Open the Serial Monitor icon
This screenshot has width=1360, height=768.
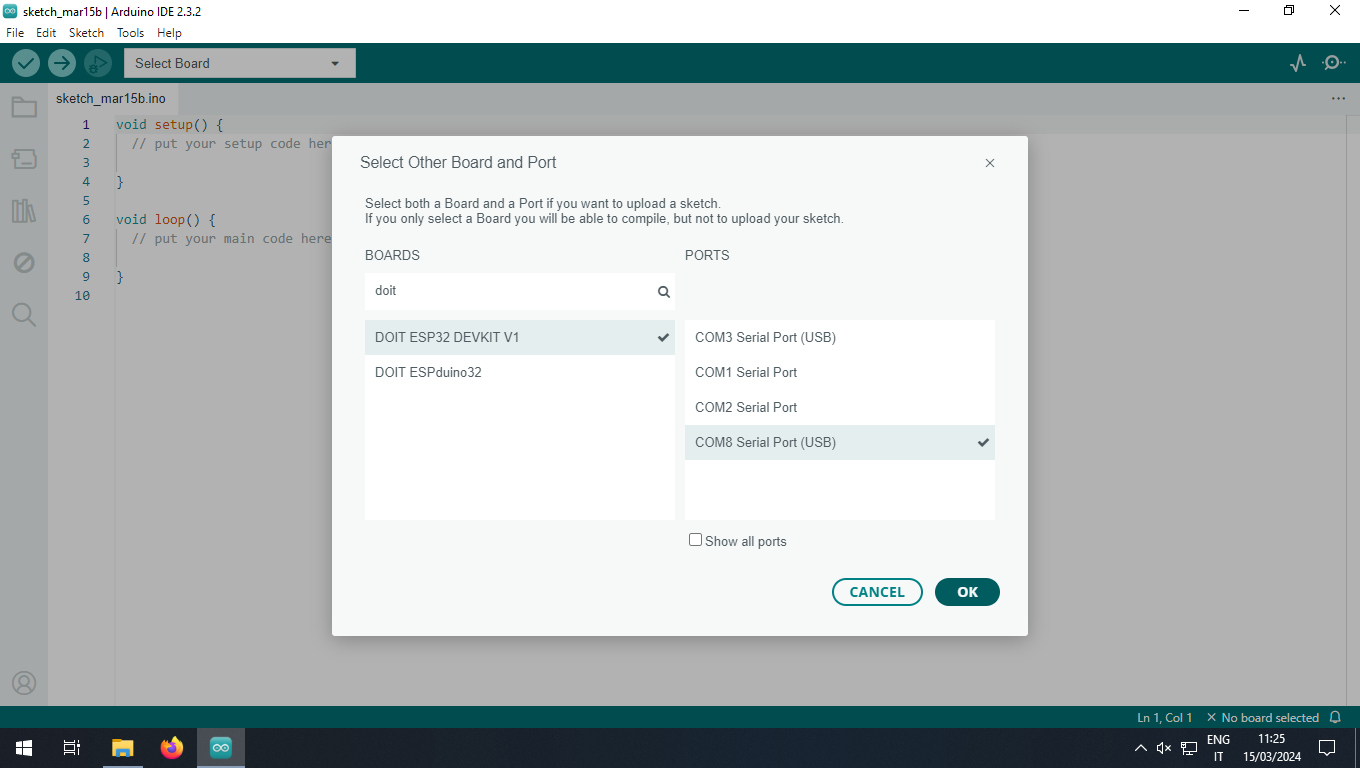[1334, 63]
